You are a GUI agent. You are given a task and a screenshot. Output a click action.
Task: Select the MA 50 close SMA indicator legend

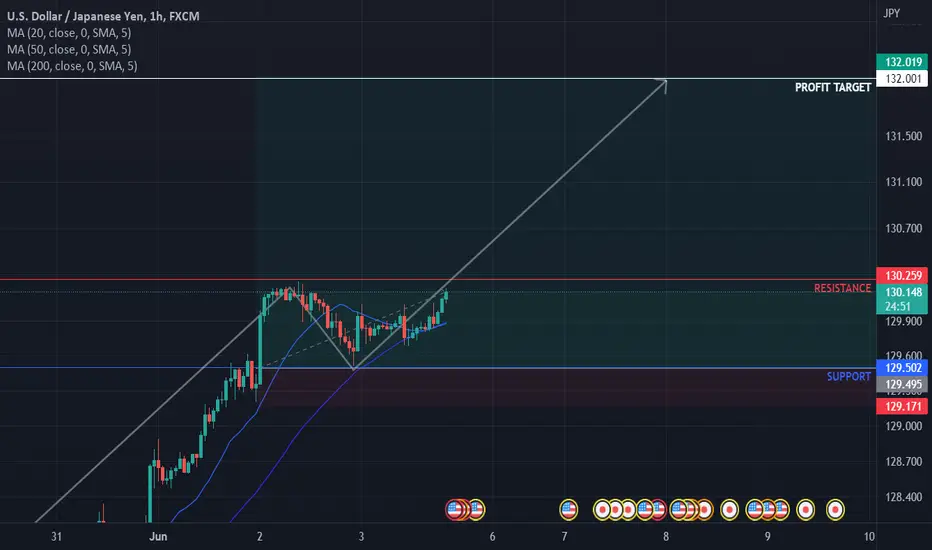(x=69, y=49)
